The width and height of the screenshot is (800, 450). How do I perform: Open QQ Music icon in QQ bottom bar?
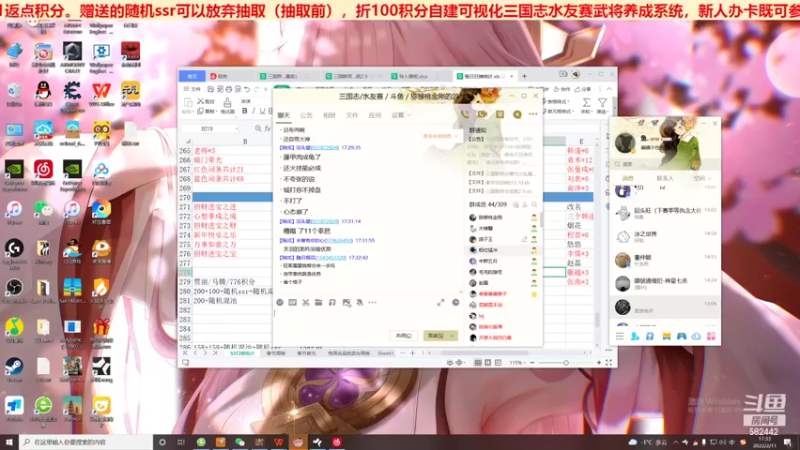coord(649,336)
